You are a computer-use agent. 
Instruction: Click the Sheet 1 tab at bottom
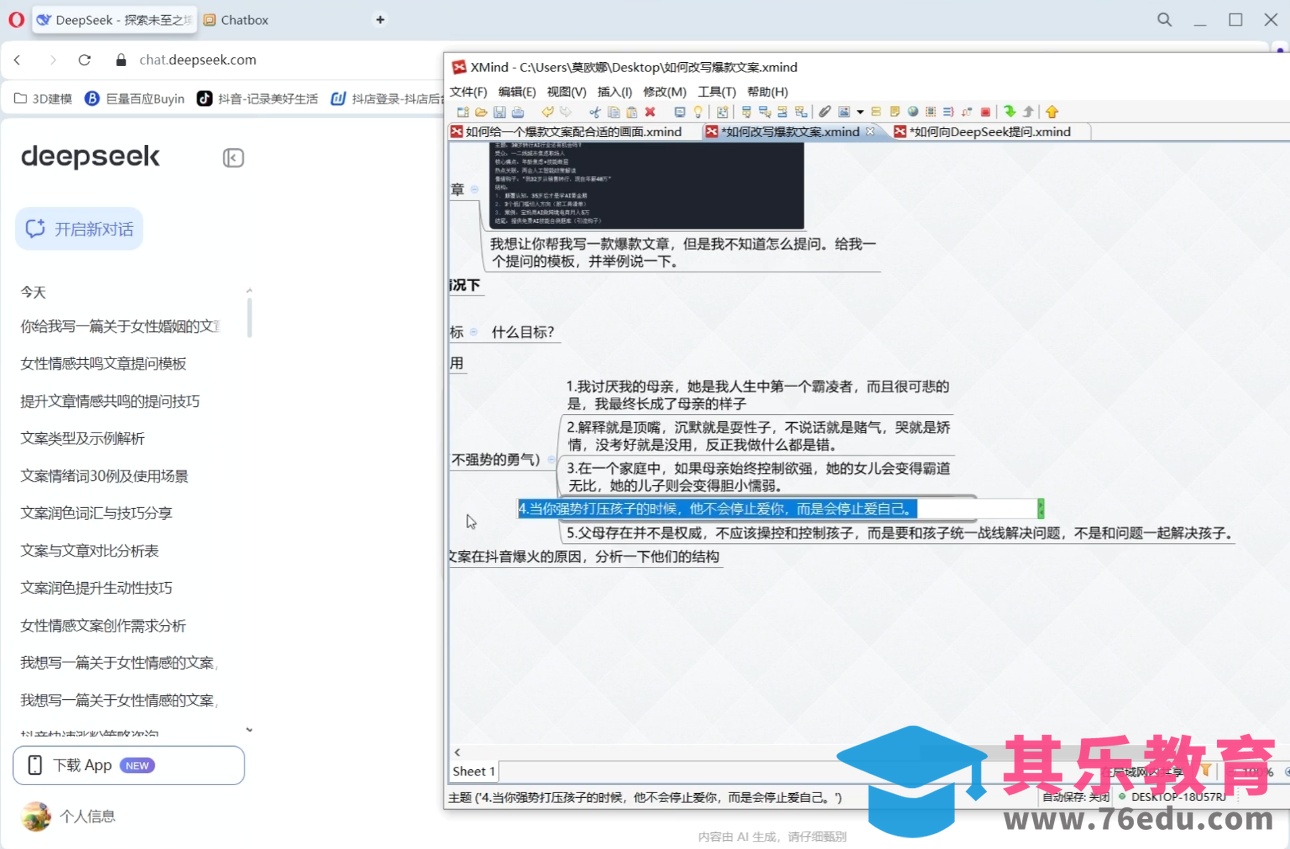click(473, 771)
